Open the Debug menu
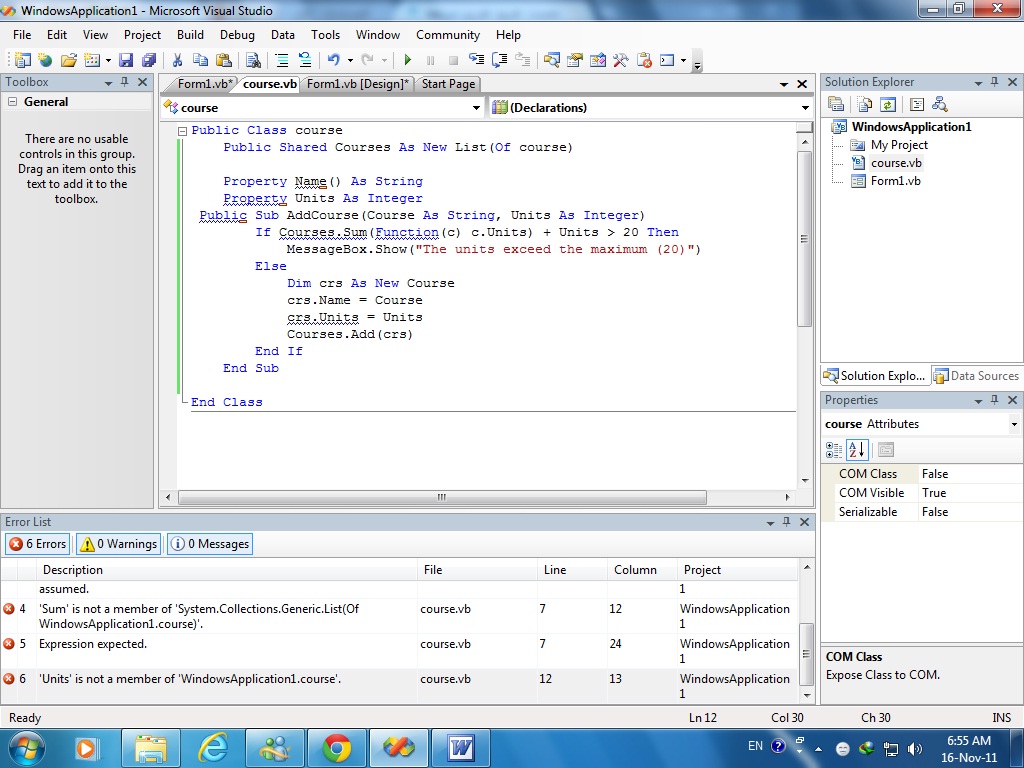Viewport: 1024px width, 768px height. [237, 35]
